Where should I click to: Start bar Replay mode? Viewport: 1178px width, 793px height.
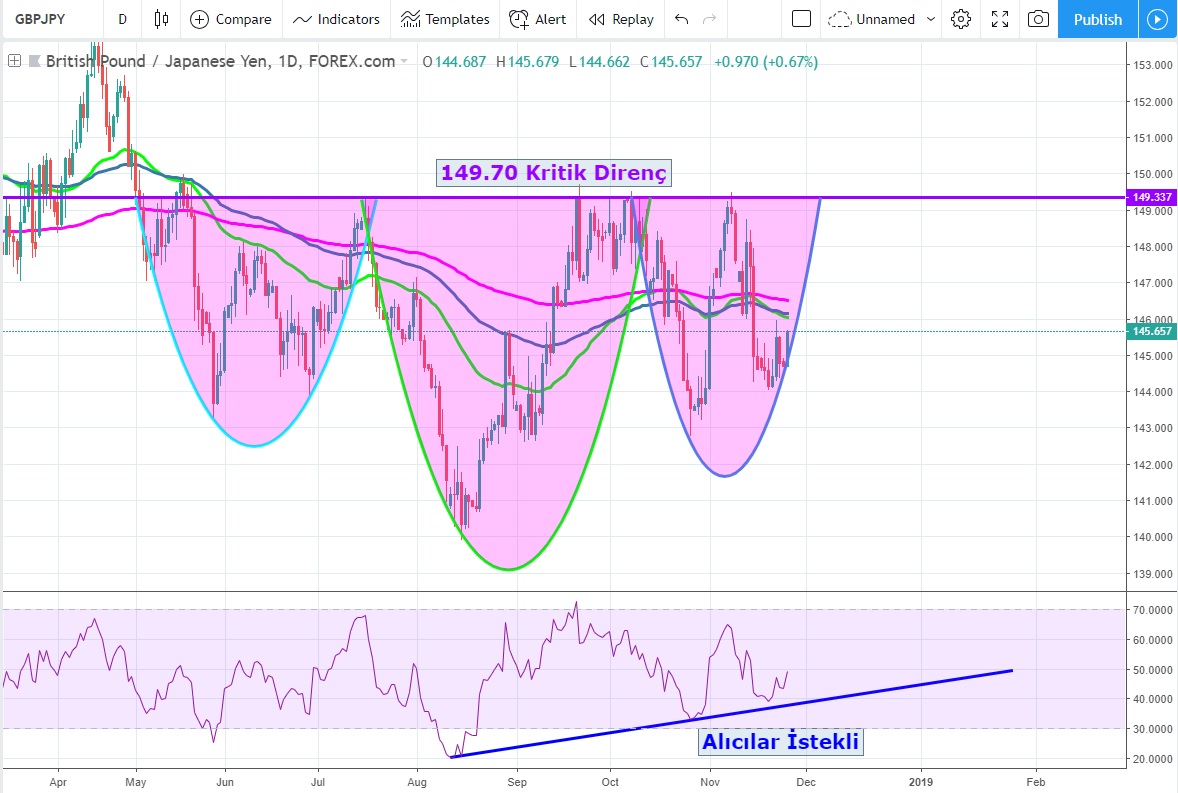coord(621,19)
